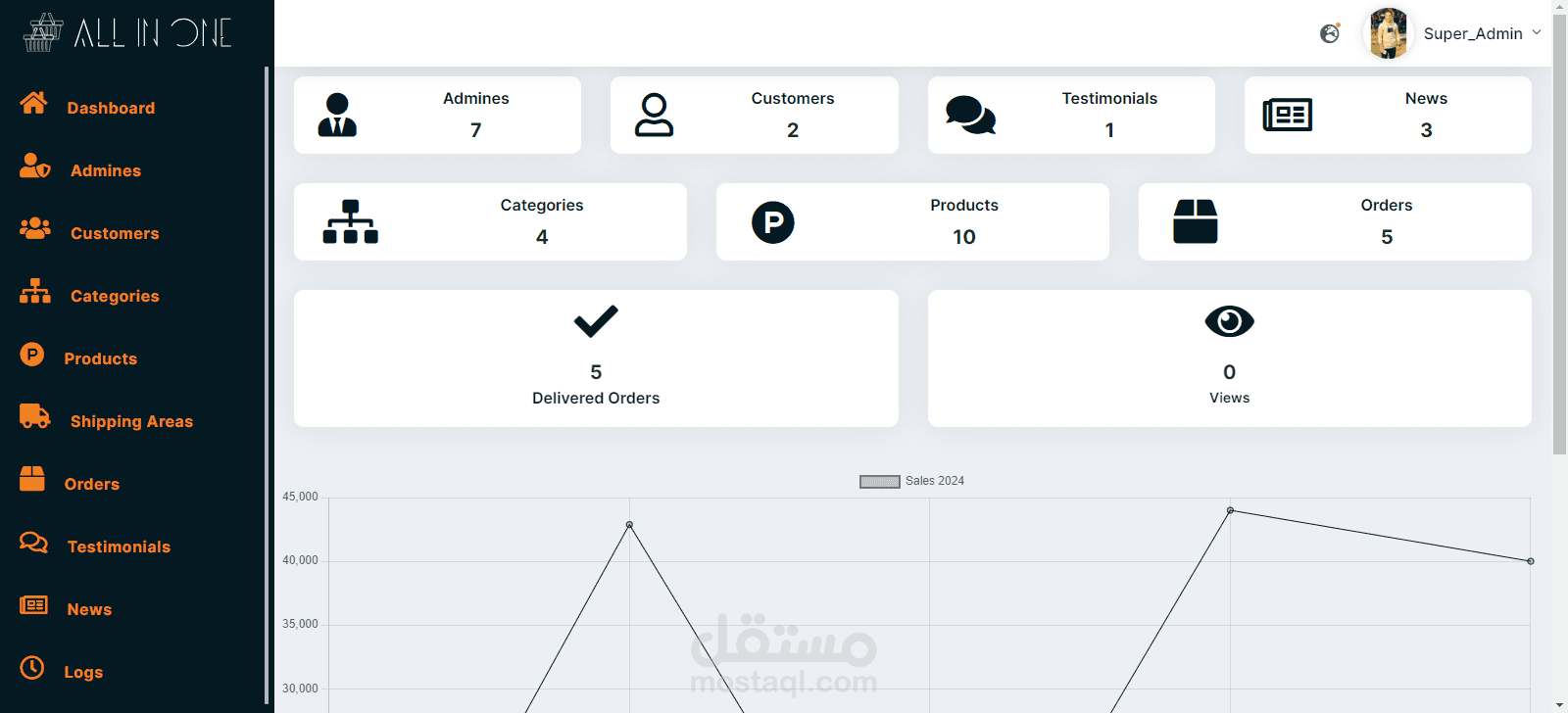
Task: Click the page scroll down arrow
Action: 1559,705
